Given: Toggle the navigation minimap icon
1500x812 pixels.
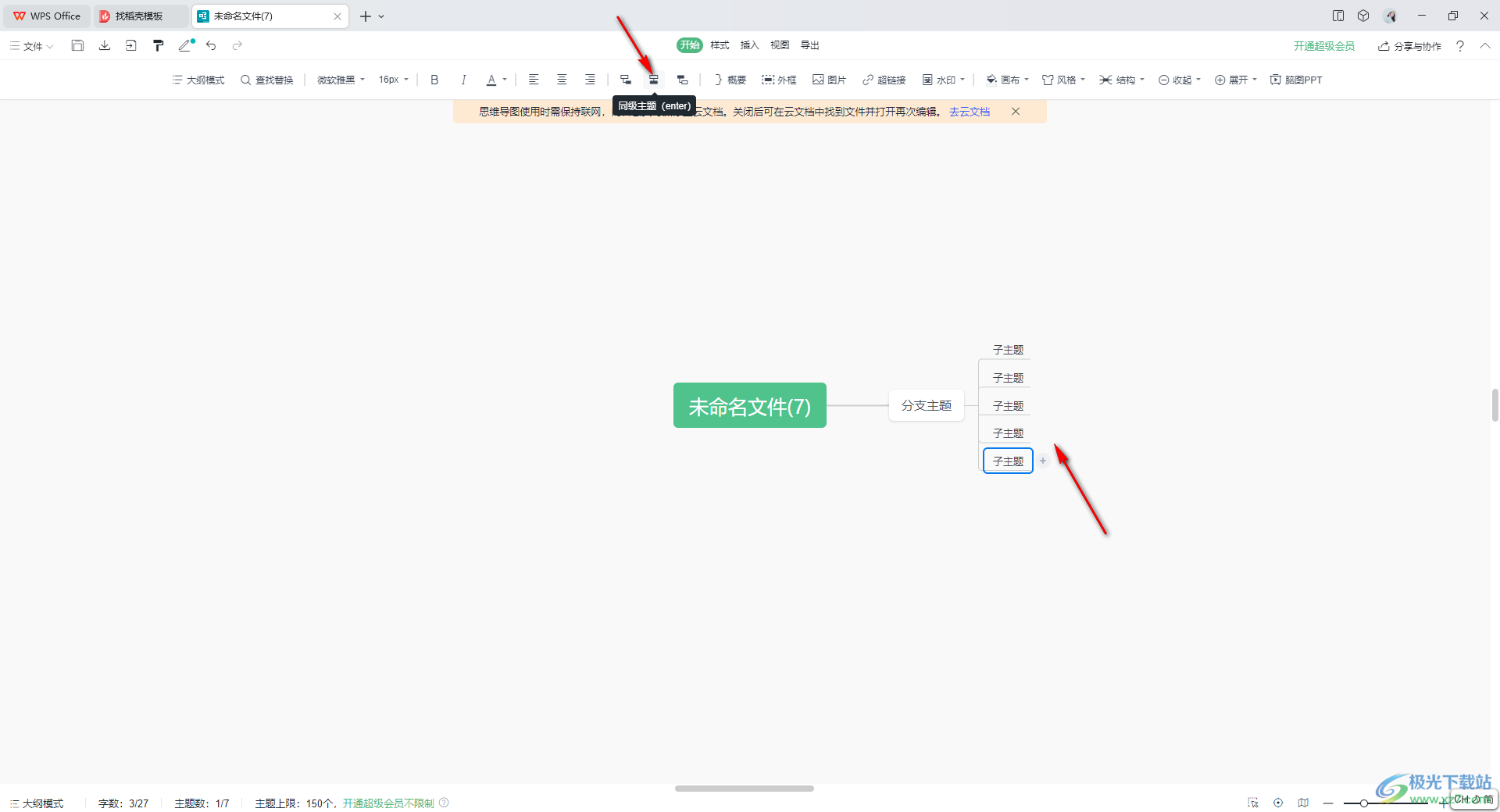Looking at the screenshot, I should tap(1303, 803).
